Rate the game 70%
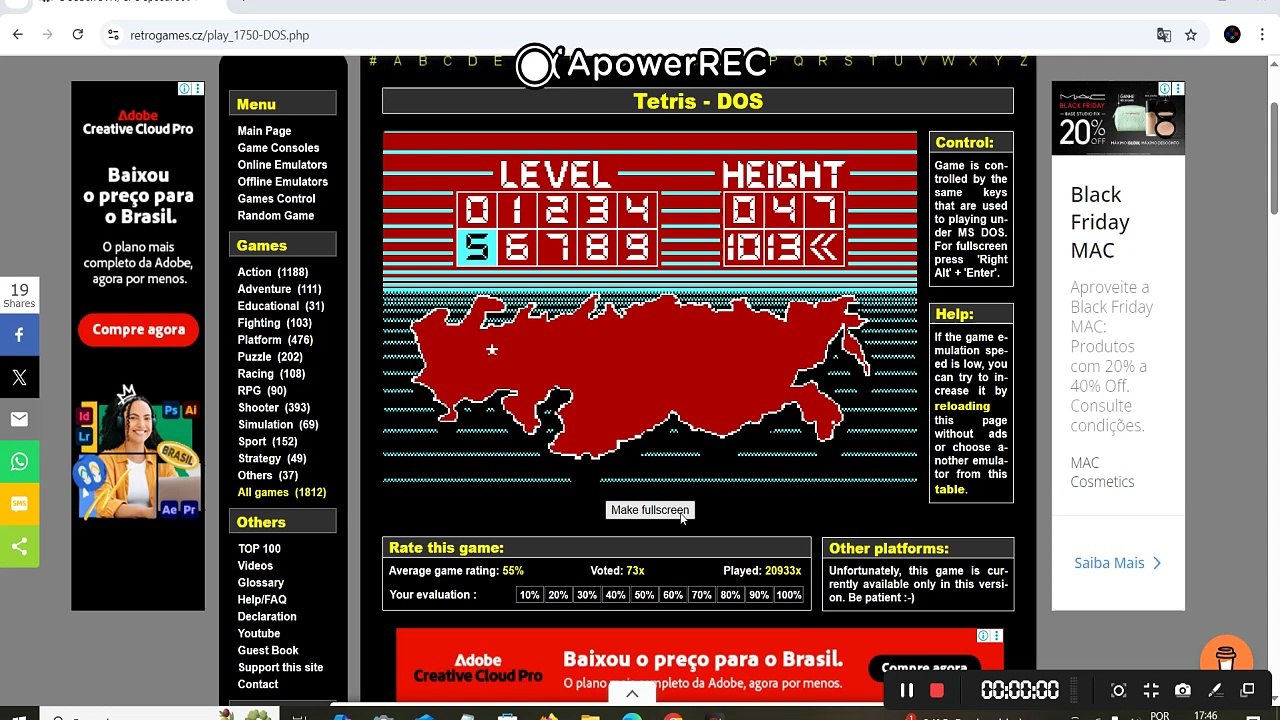The height and width of the screenshot is (720, 1280). tap(702, 595)
